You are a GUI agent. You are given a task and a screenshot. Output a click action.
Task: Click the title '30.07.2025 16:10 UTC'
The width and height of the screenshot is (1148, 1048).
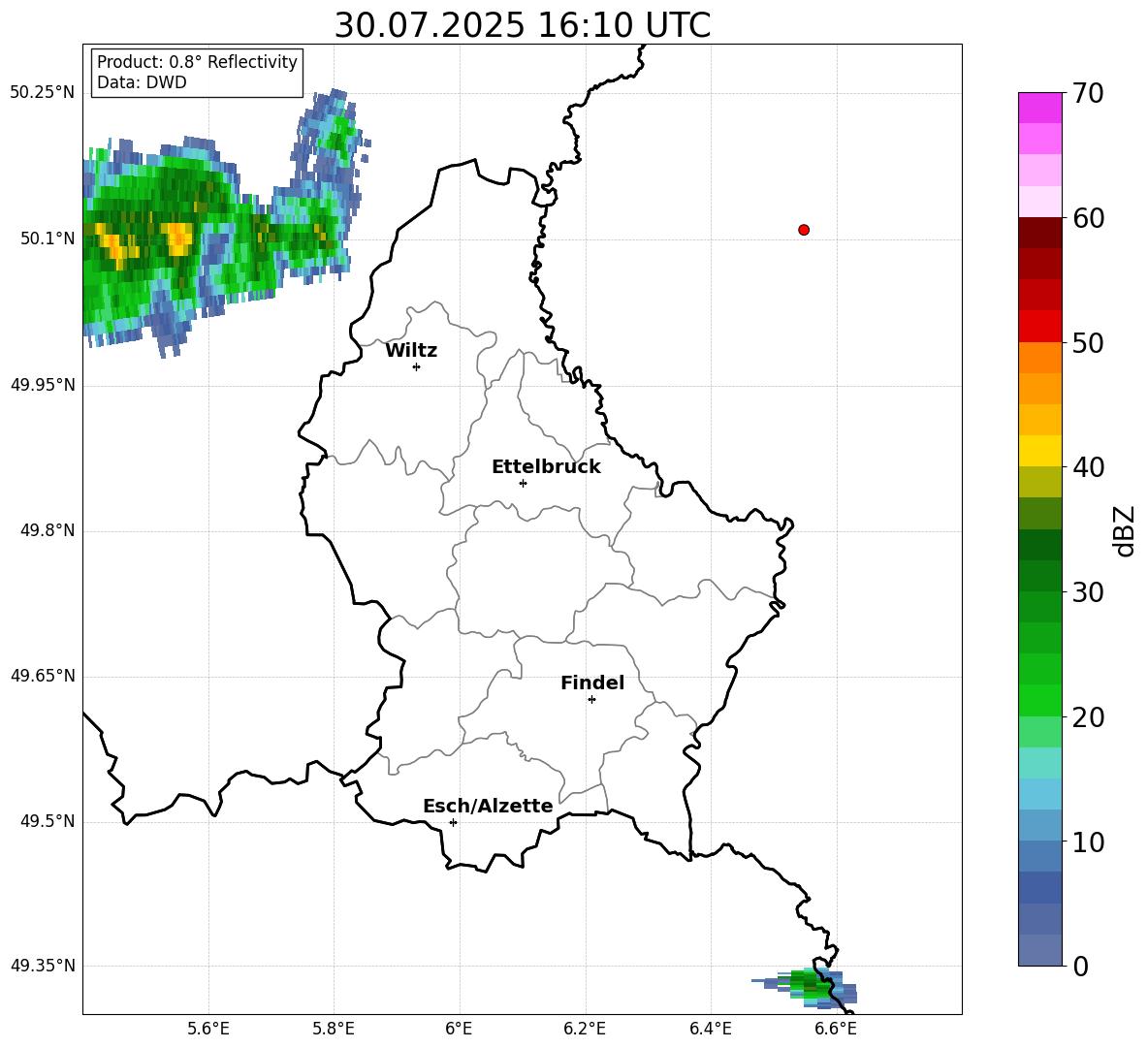click(522, 25)
